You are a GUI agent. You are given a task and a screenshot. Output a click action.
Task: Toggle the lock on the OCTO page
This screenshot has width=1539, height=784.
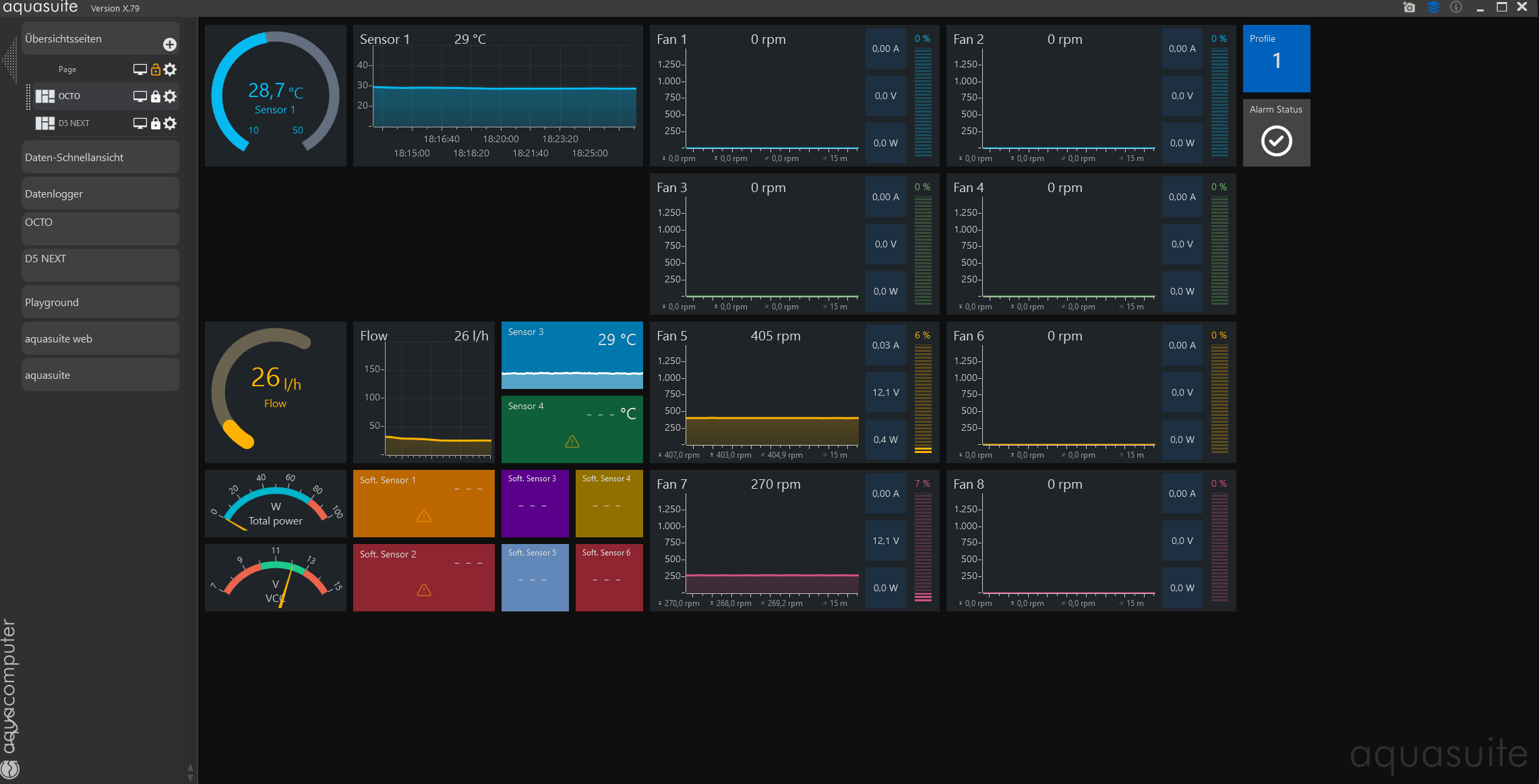coord(156,96)
